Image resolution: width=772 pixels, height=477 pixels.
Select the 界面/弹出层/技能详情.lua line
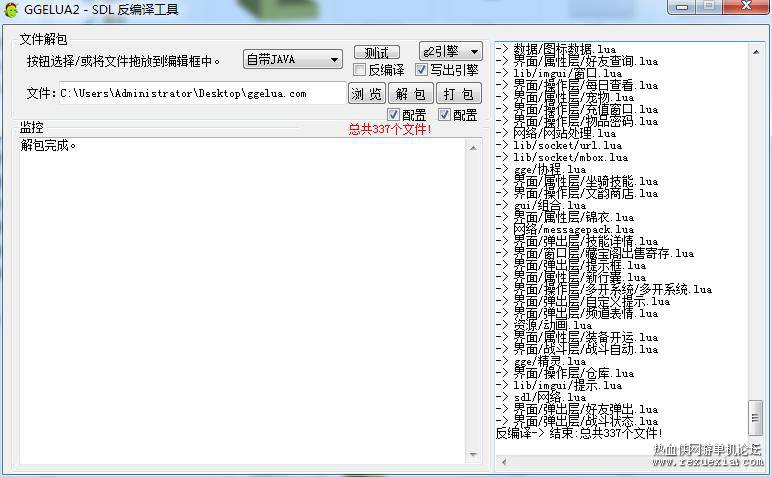coord(577,241)
